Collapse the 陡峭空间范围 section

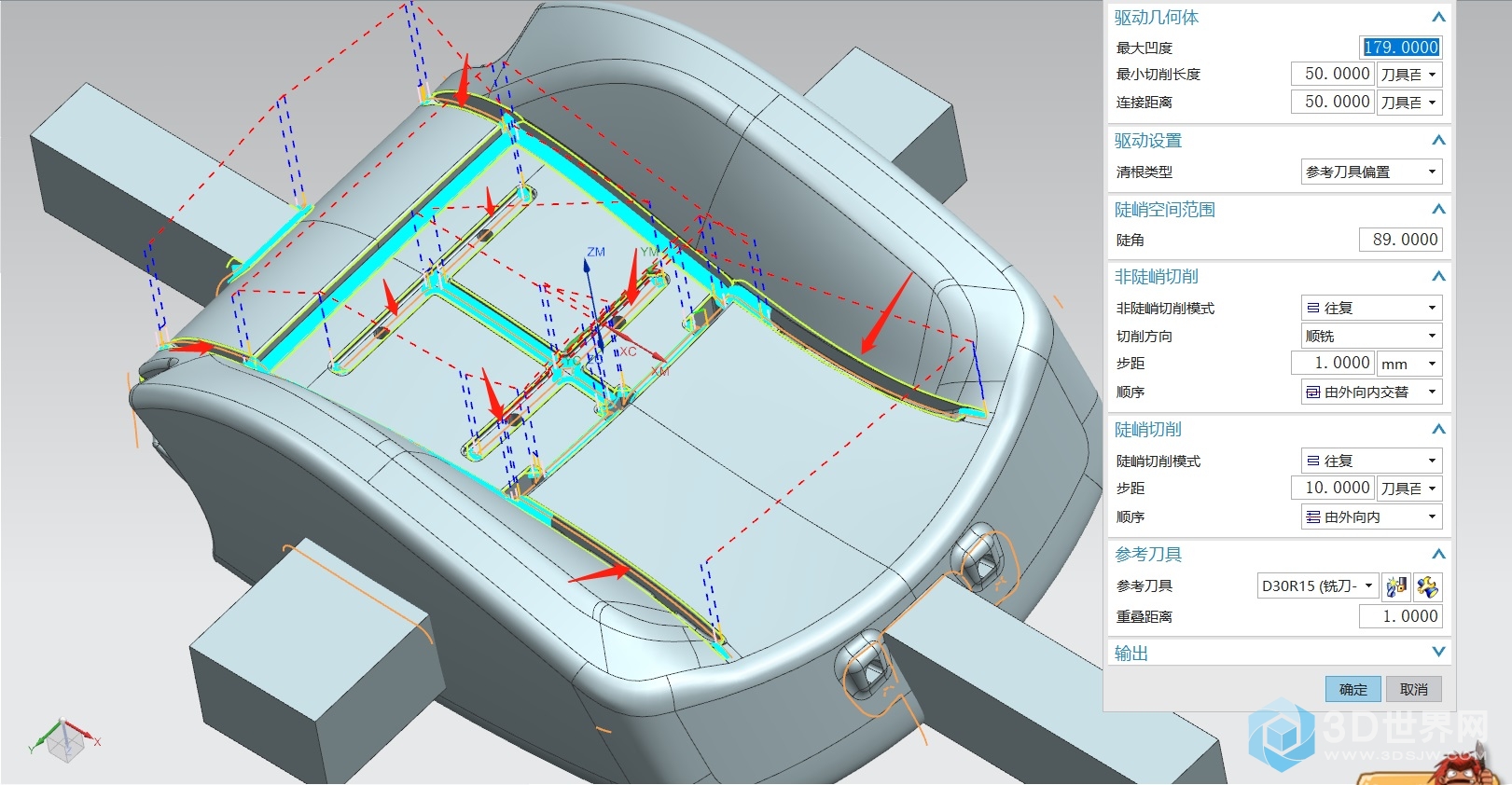tap(1438, 210)
